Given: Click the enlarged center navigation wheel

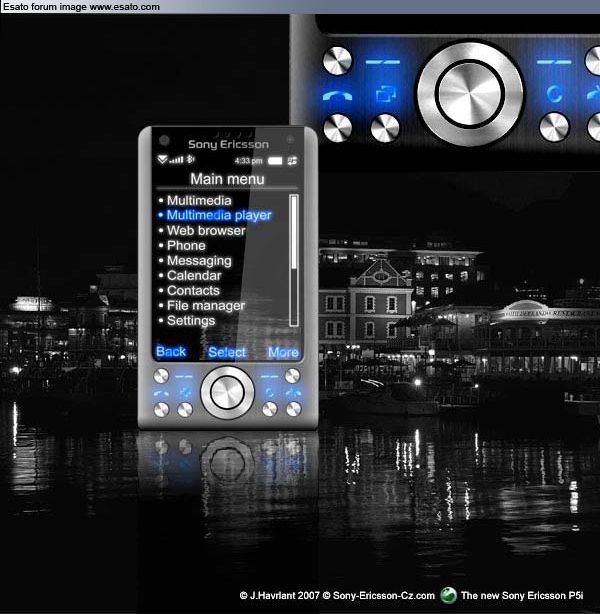Looking at the screenshot, I should [x=470, y=94].
